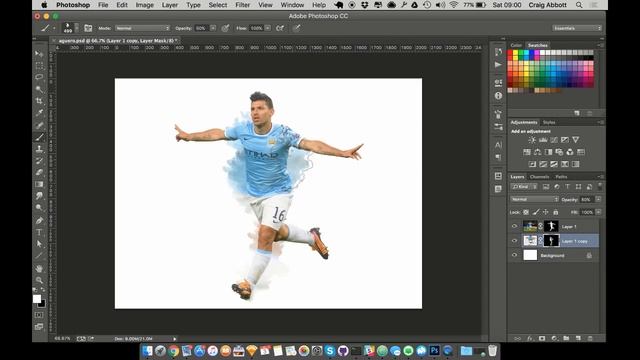Select the Zoom tool in toolbox
640x360 pixels.
point(39,280)
